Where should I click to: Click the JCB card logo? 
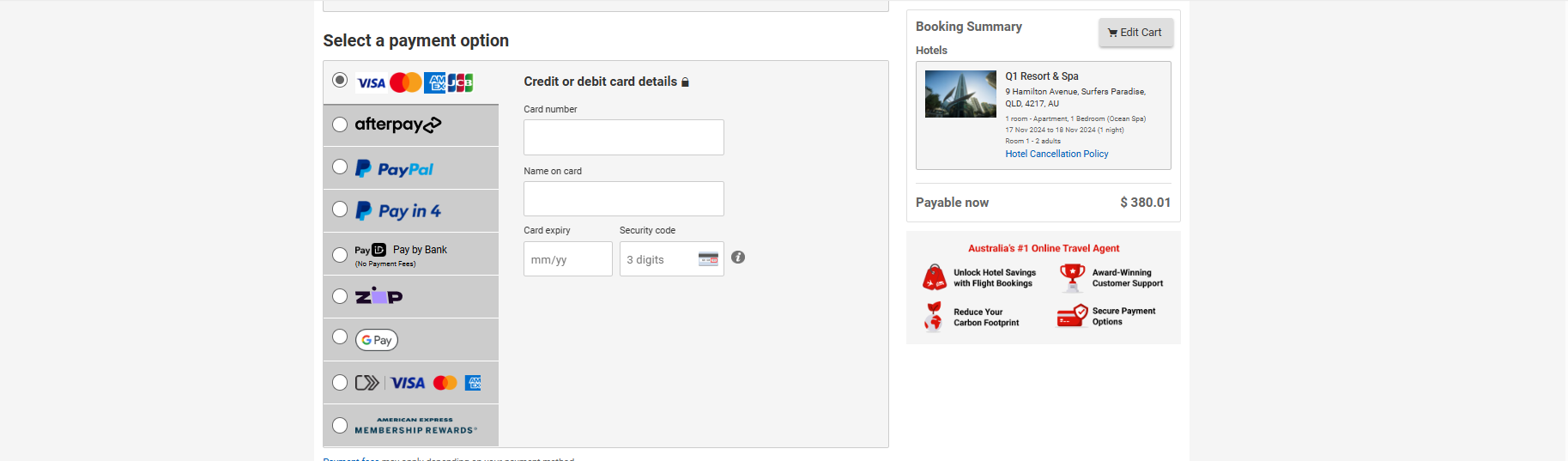[461, 82]
